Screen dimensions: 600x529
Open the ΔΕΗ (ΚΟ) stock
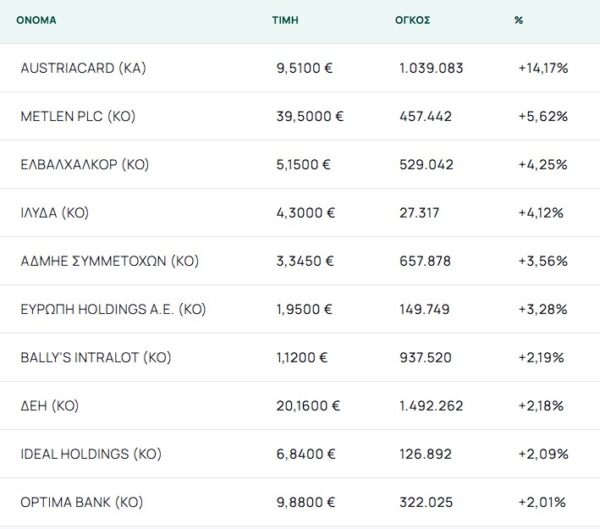50,406
